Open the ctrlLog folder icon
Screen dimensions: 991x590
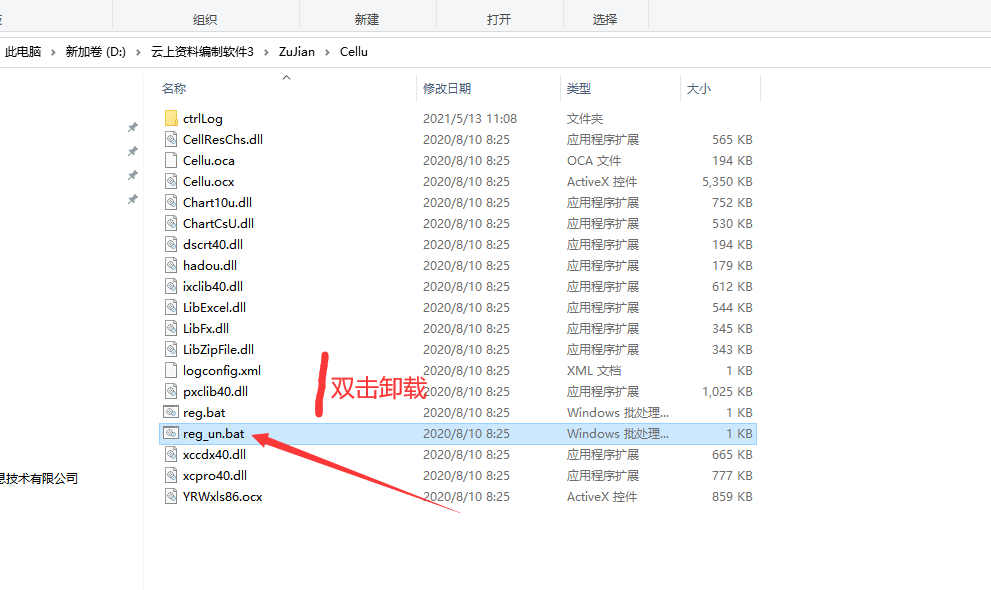pyautogui.click(x=171, y=119)
